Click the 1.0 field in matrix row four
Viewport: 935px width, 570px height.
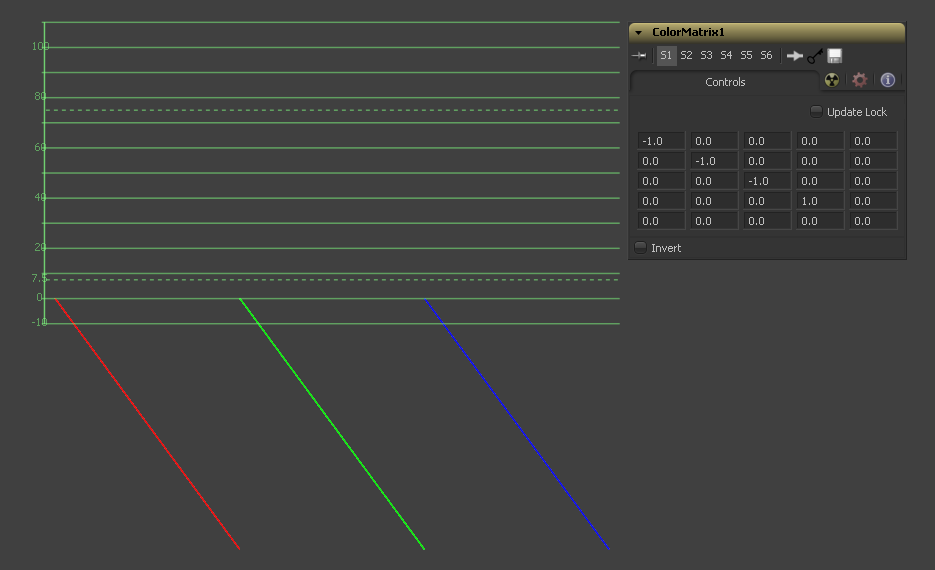coord(821,201)
